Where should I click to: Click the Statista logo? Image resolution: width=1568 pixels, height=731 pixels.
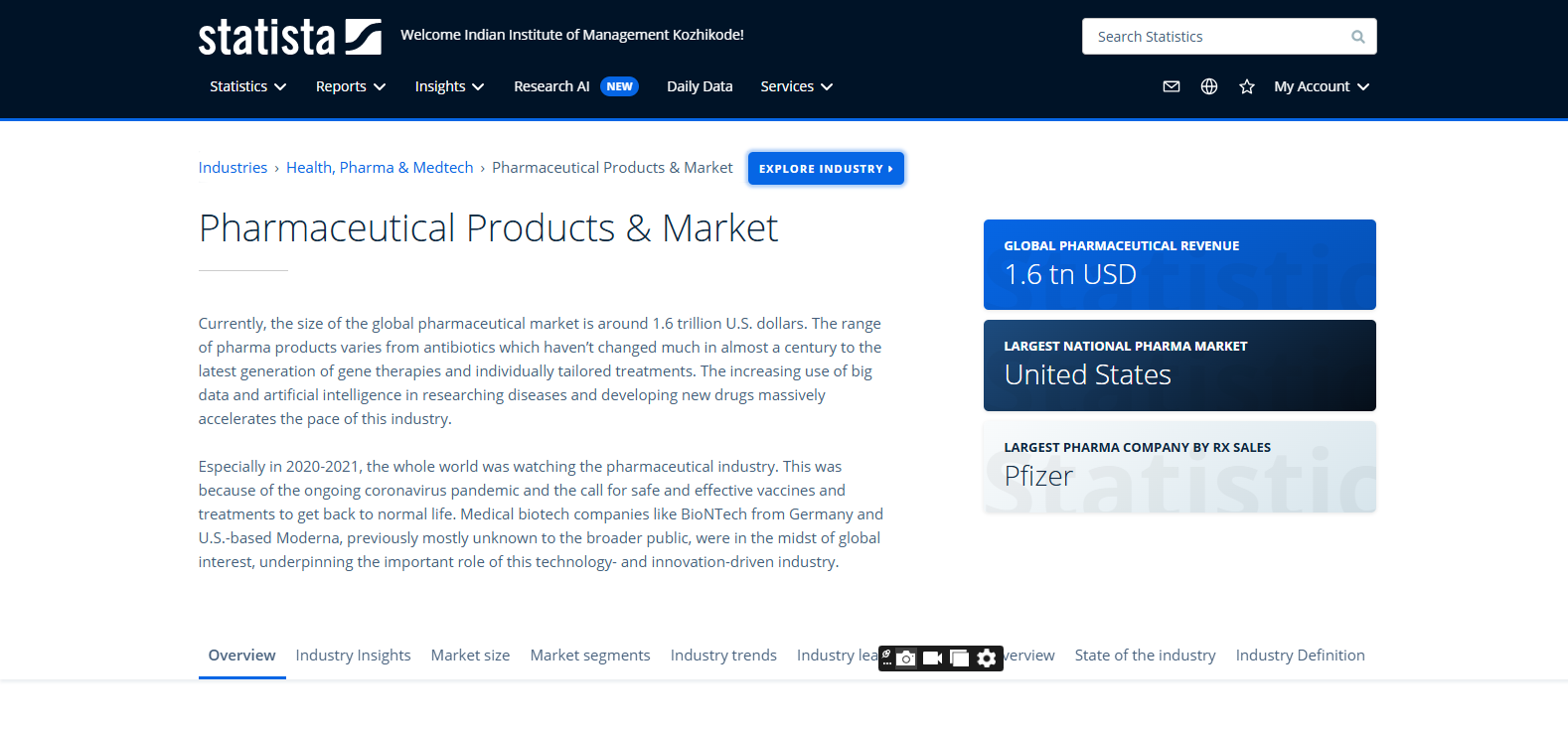click(289, 37)
